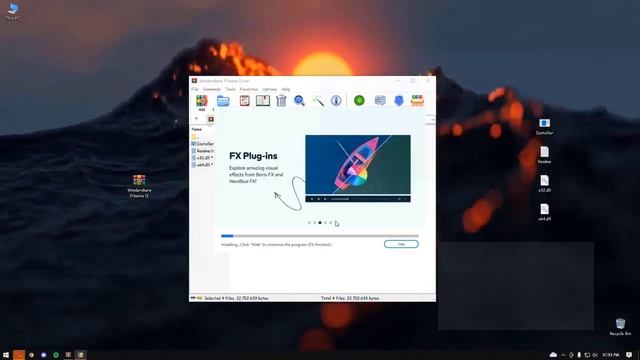Select the last carousel page dot
Viewport: 640px width, 360px height.
pyautogui.click(x=331, y=223)
